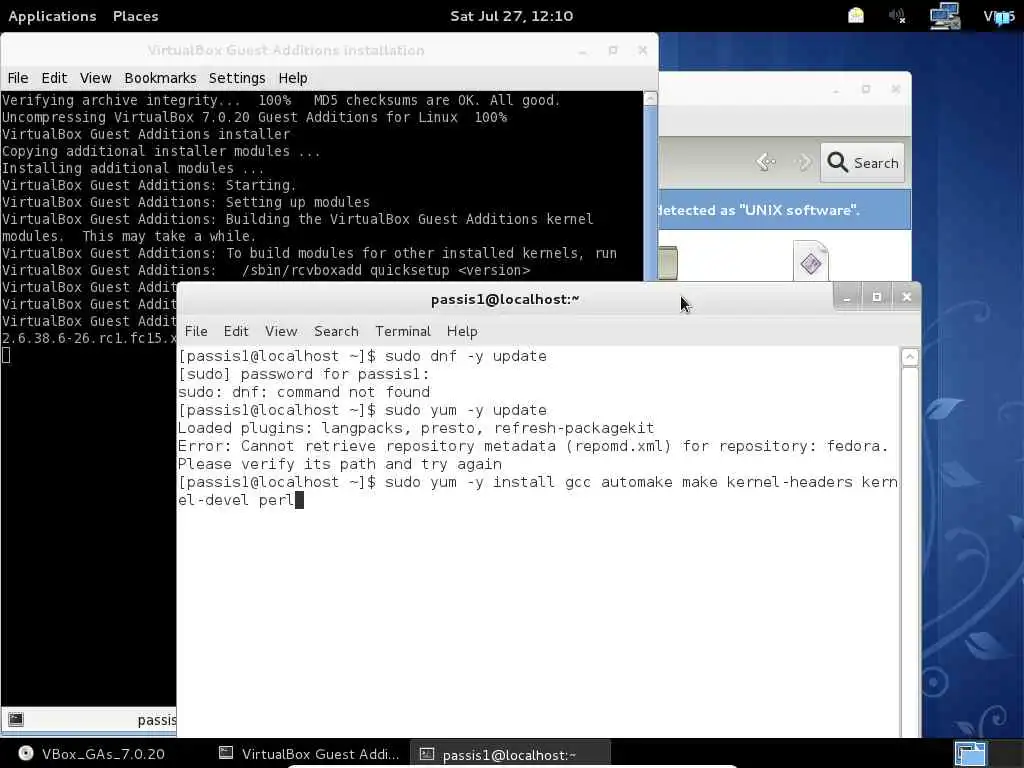This screenshot has height=768, width=1024.
Task: Close the passis1@localhost terminal window
Action: (906, 297)
